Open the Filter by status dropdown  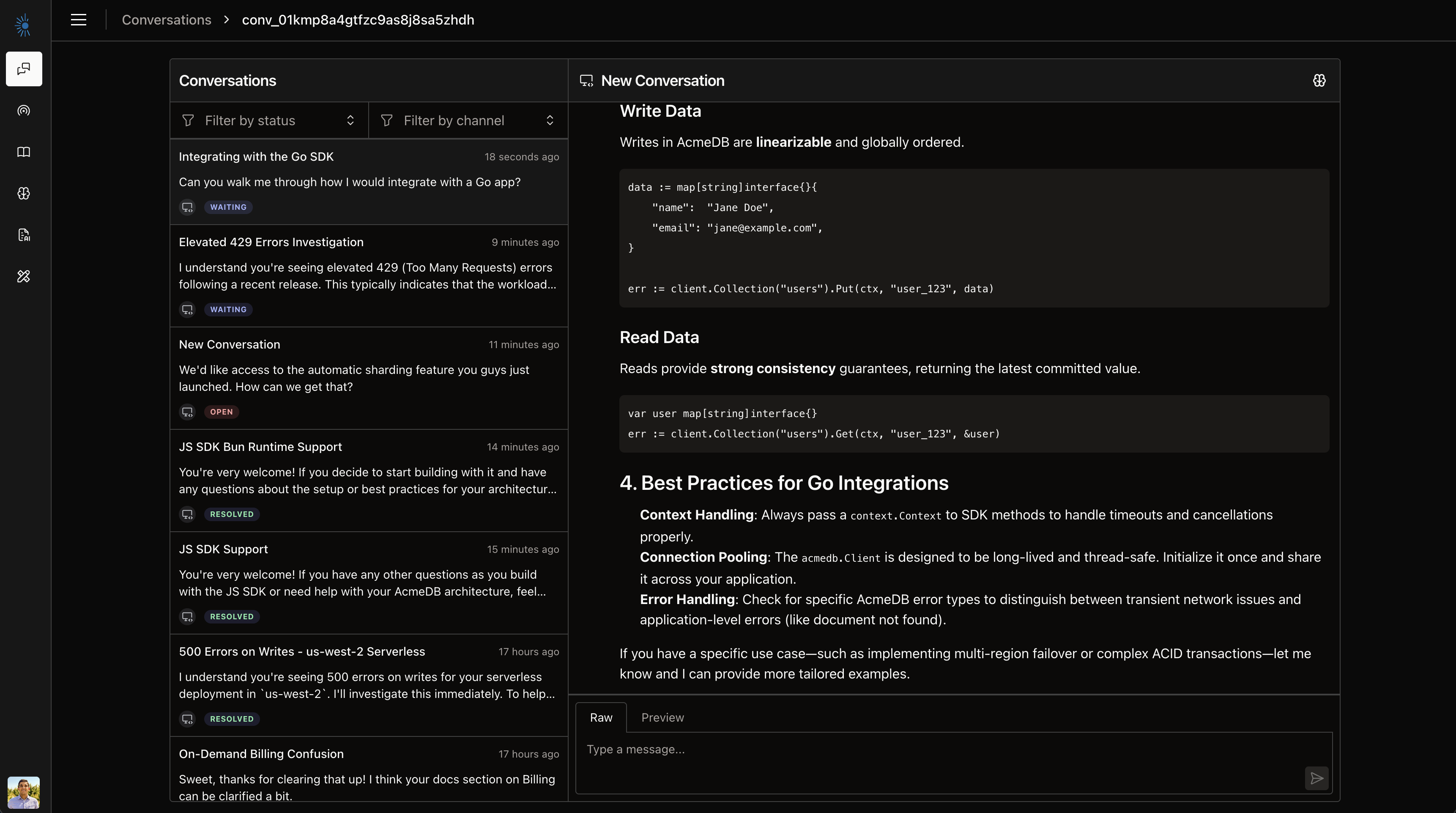click(x=268, y=120)
